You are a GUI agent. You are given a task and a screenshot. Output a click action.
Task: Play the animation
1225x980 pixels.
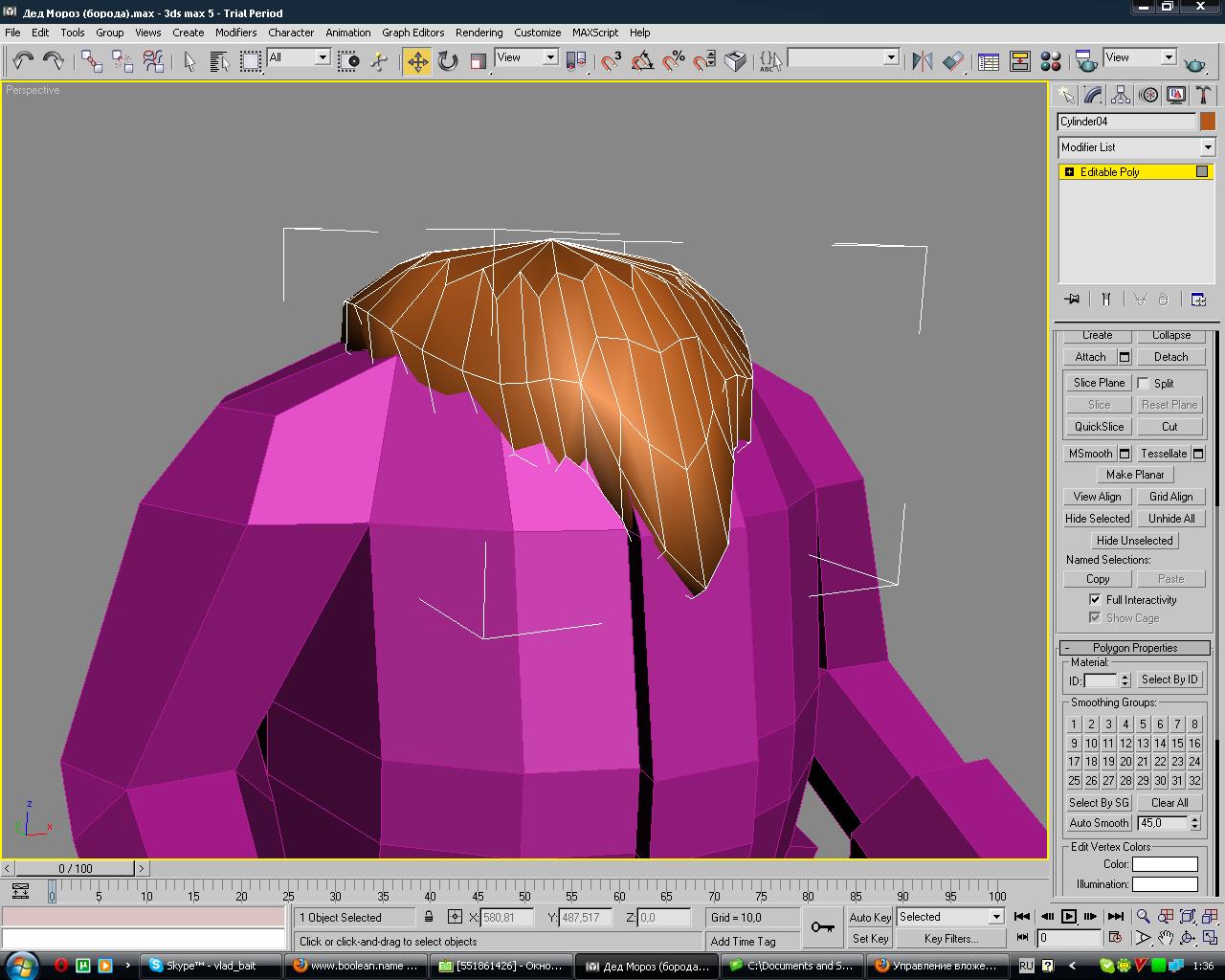coord(1069,917)
